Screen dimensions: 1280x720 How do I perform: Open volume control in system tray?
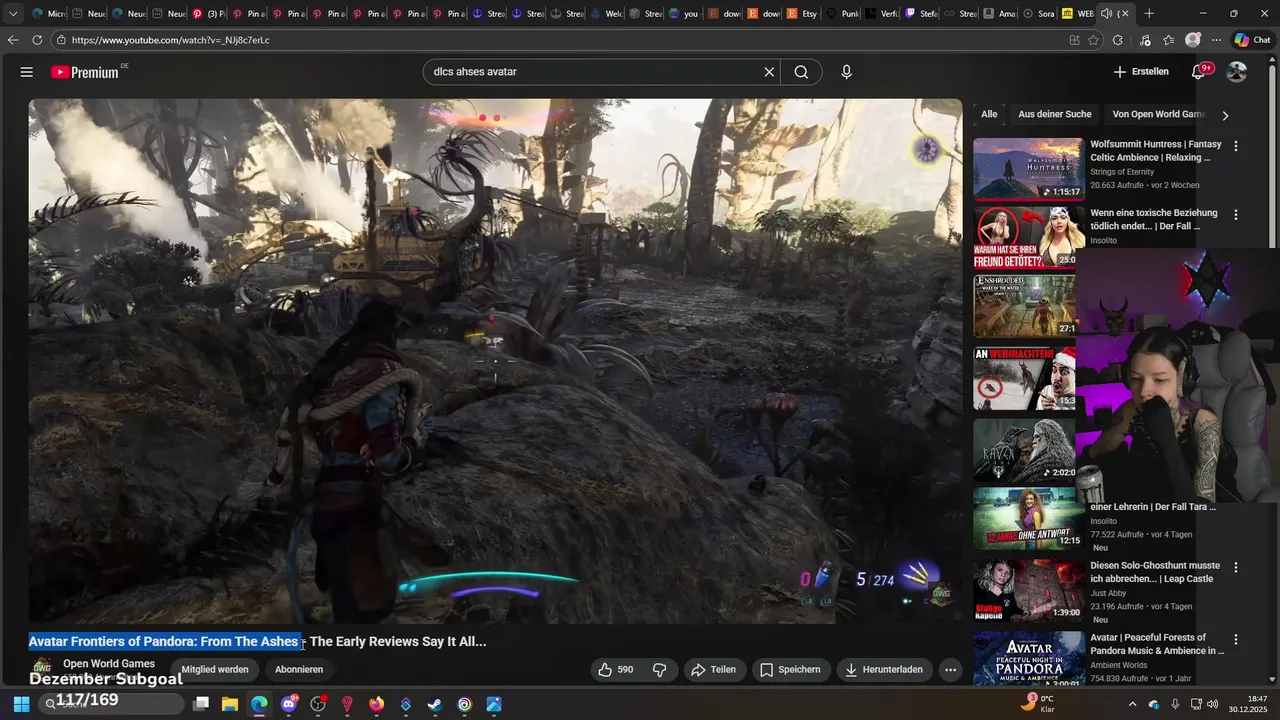point(1213,704)
